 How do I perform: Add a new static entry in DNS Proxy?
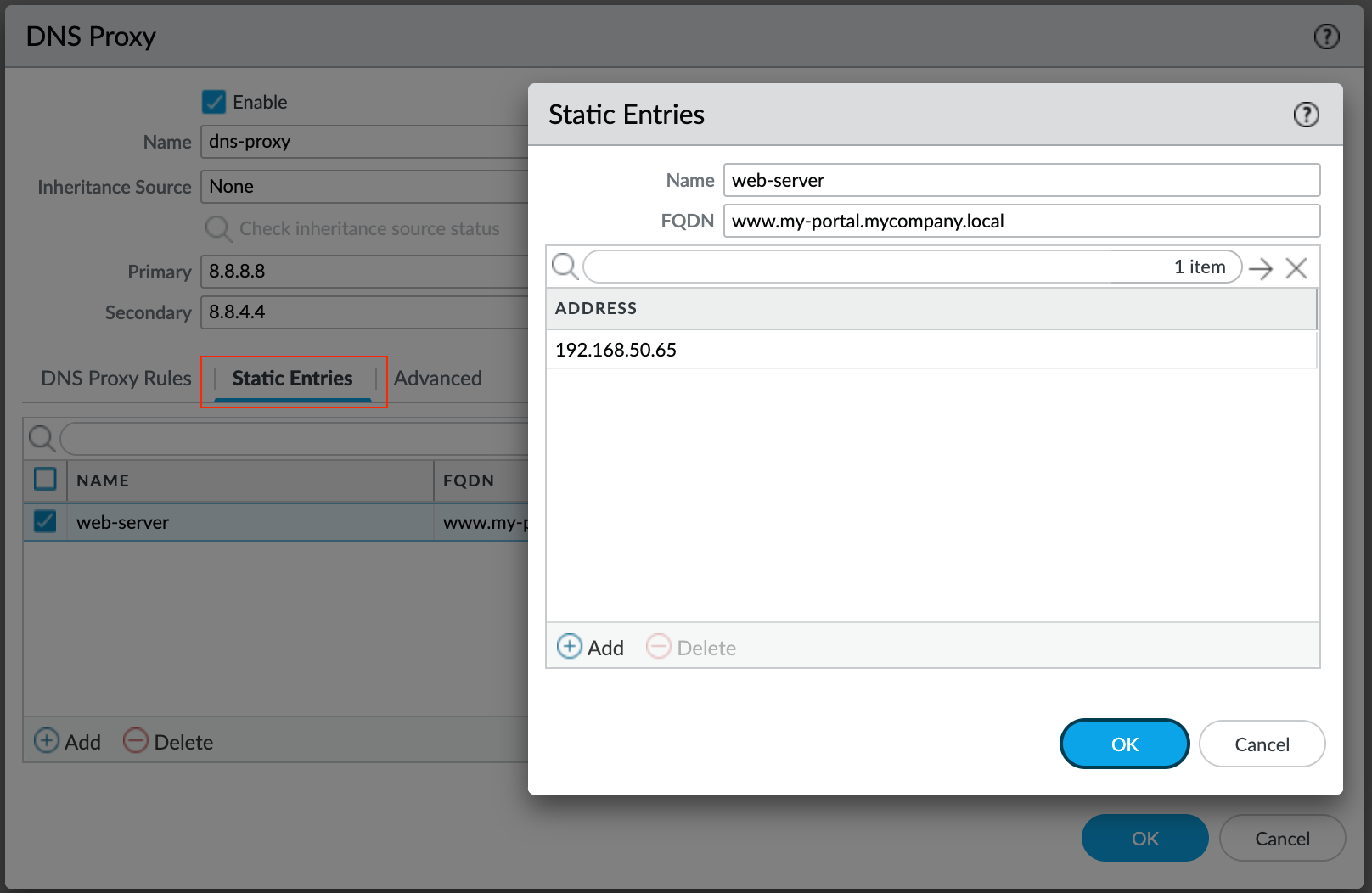click(x=67, y=742)
